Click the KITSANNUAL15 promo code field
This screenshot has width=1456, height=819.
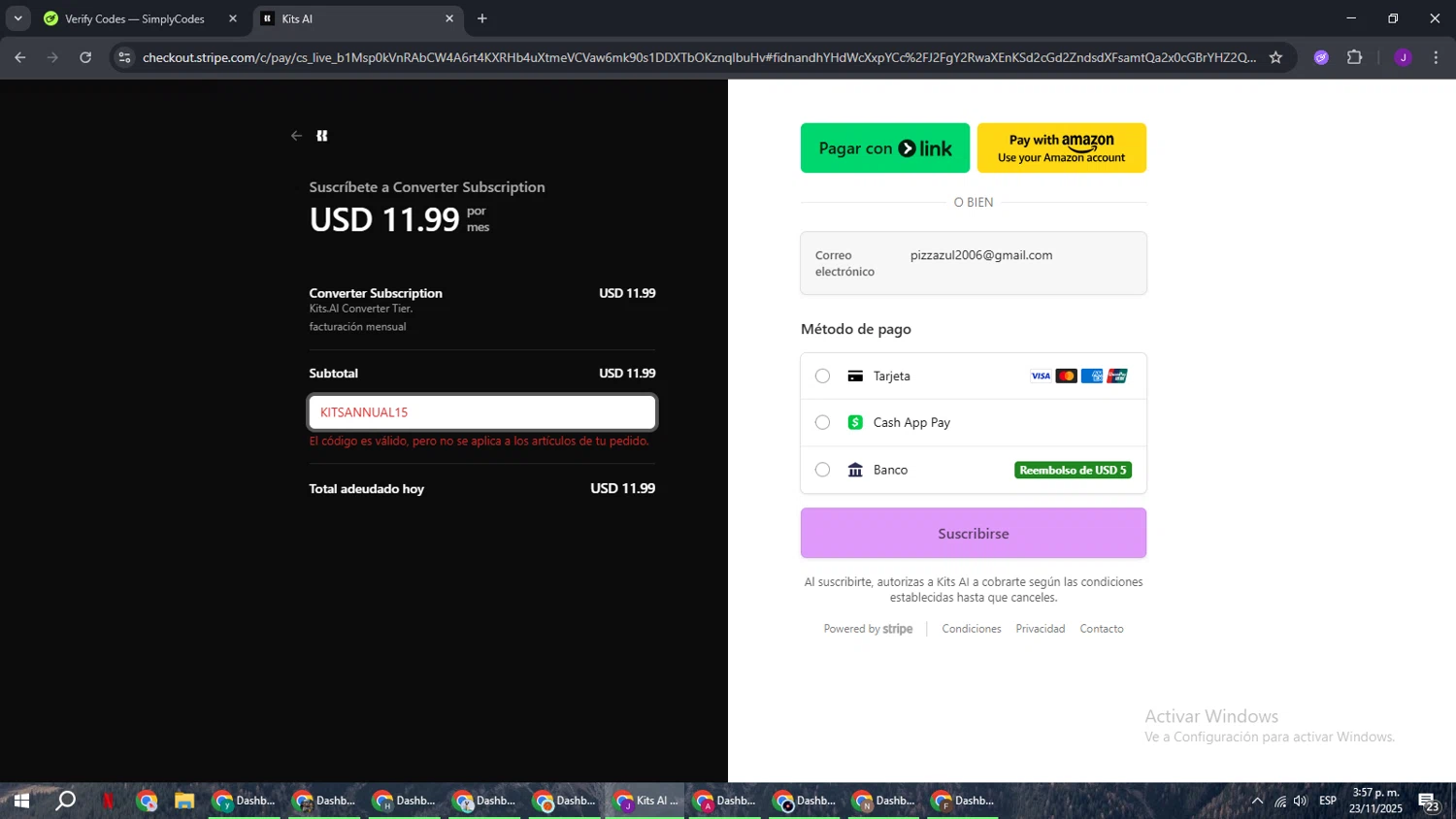tap(482, 412)
